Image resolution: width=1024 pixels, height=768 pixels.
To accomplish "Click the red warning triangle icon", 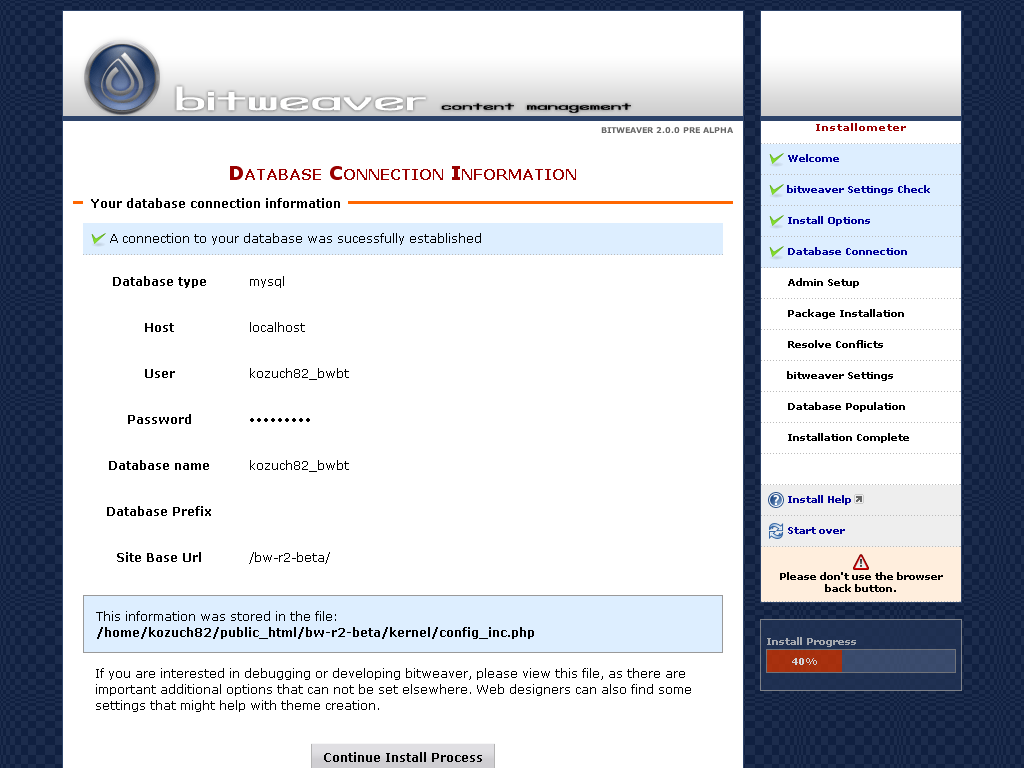I will [x=861, y=562].
